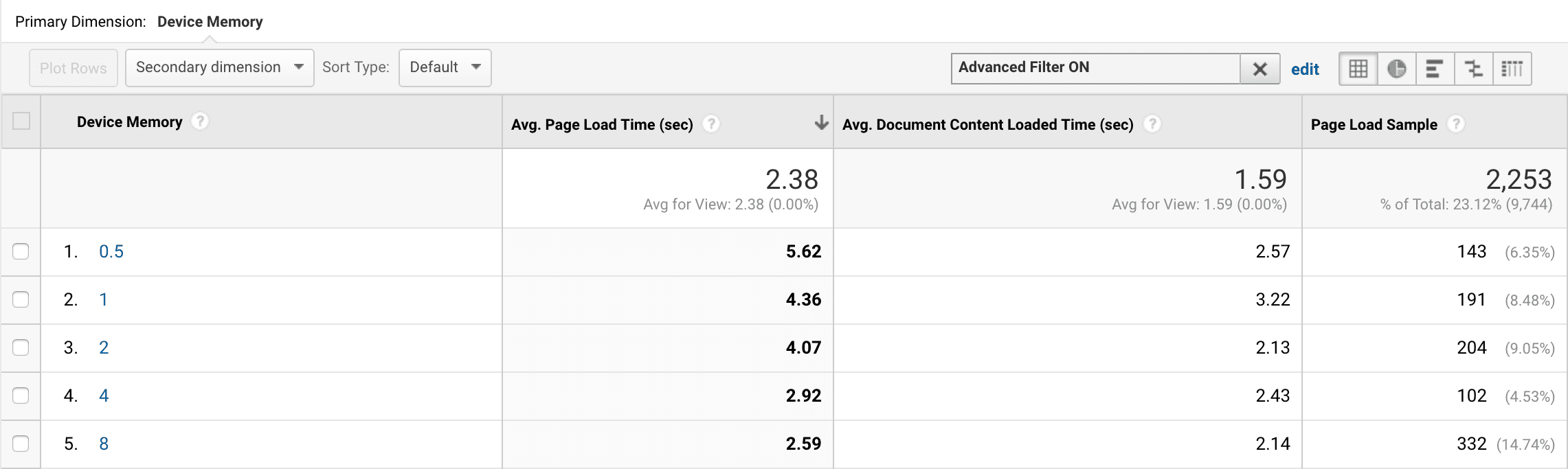1568x469 pixels.
Task: Check the box for the 0.5 memory row
Action: 21,251
